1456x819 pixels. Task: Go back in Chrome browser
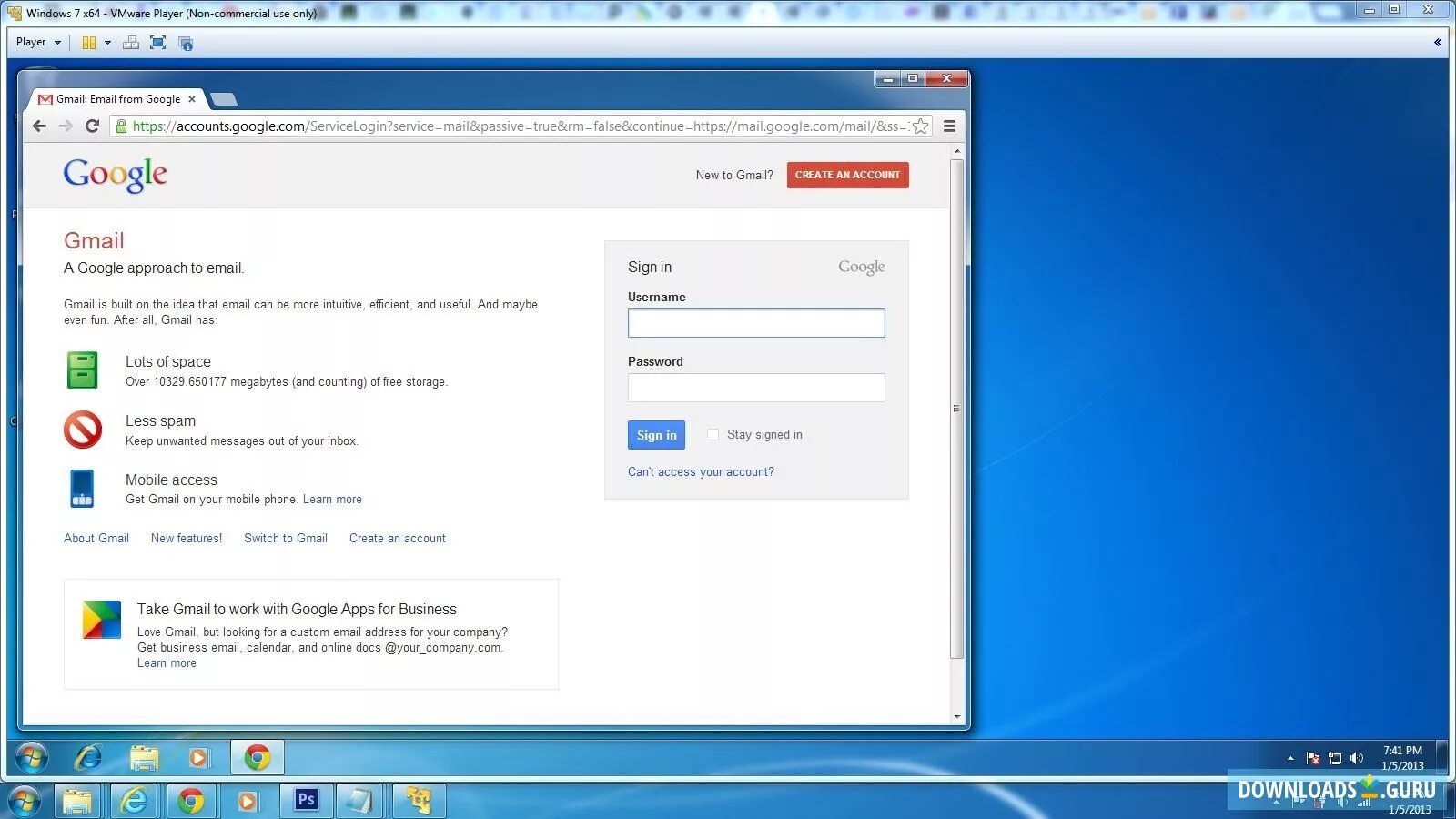(x=39, y=126)
